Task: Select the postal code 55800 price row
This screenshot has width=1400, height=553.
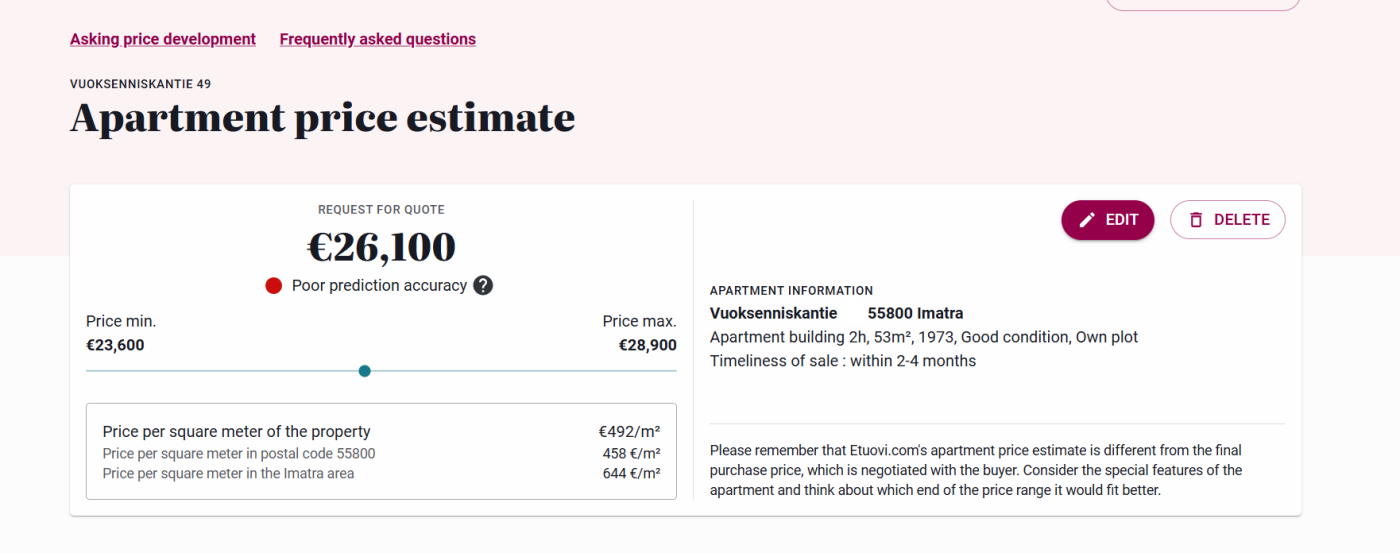Action: [x=381, y=454]
